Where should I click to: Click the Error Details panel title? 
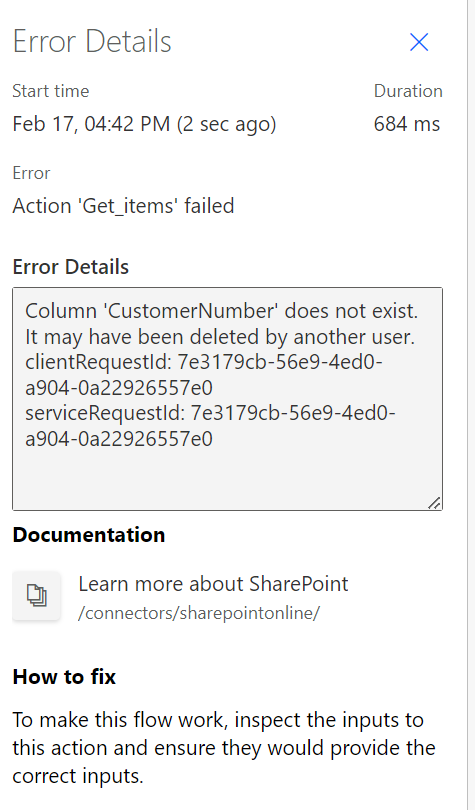[92, 41]
